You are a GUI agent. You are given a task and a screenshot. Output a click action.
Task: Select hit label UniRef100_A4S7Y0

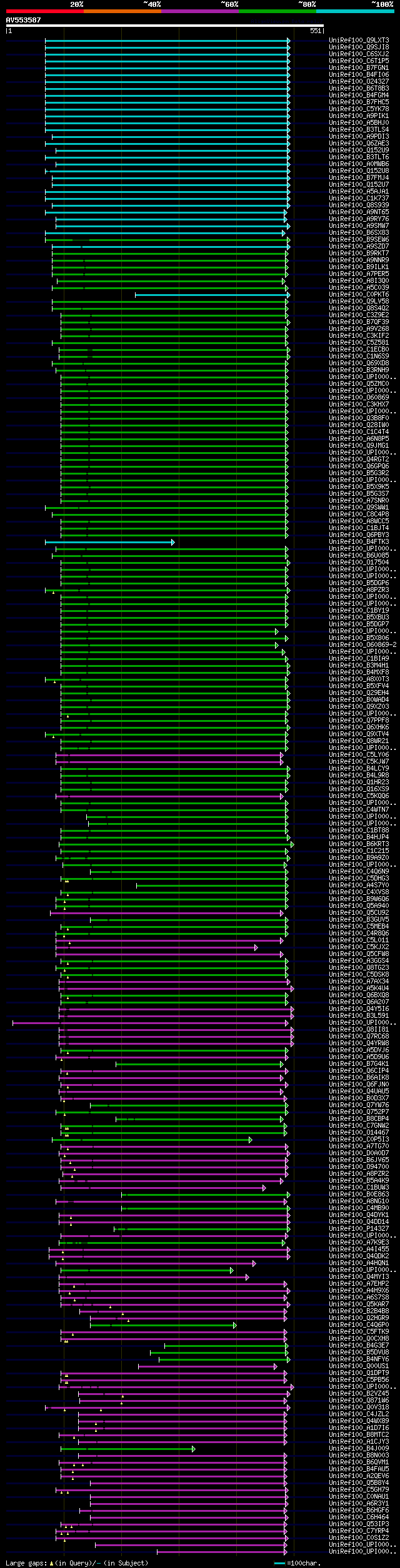(359, 885)
